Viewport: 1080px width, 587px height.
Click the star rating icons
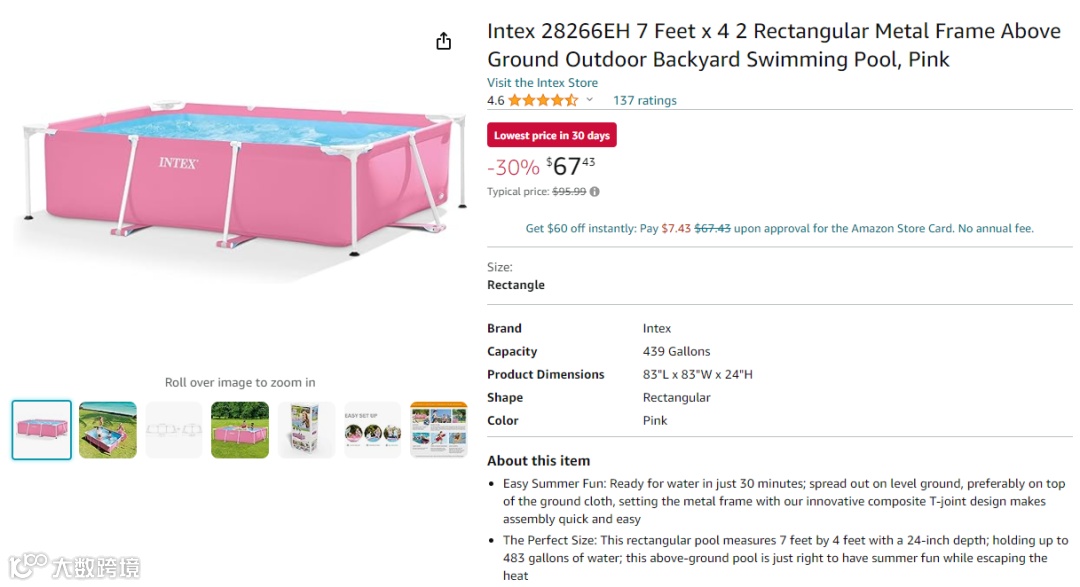pos(542,100)
